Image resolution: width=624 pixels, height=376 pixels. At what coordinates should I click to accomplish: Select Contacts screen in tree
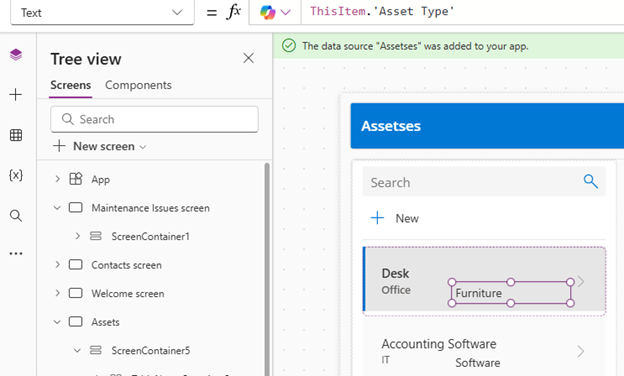click(127, 265)
